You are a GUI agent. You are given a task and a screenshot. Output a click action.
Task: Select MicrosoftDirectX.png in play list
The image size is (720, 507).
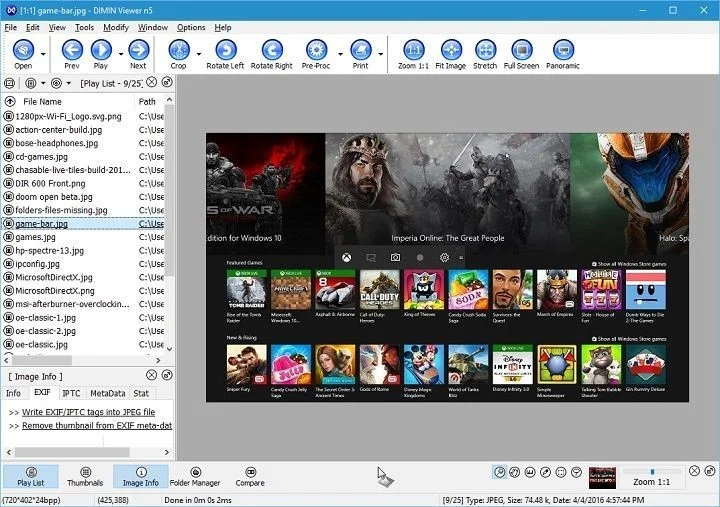(x=83, y=291)
